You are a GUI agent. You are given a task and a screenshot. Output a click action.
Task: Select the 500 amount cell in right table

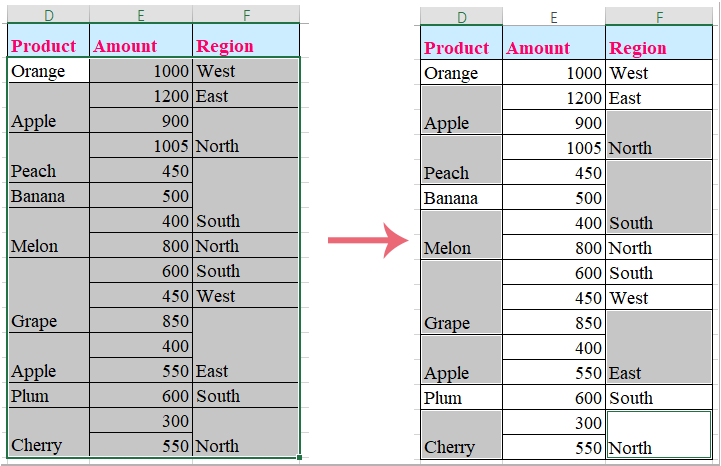pos(554,198)
